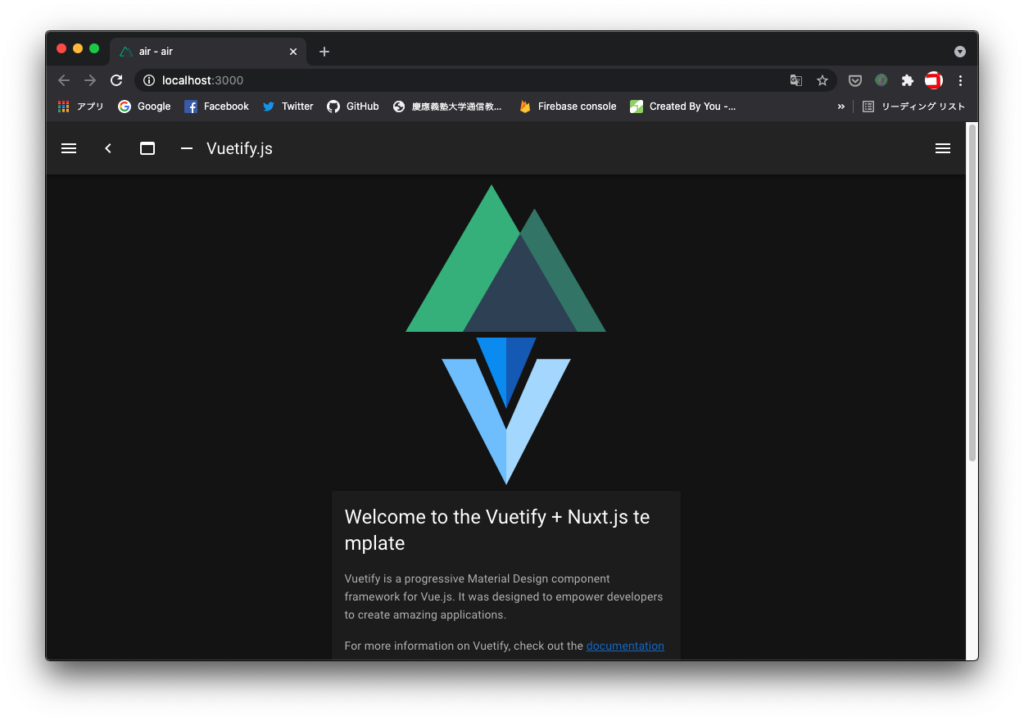Image resolution: width=1024 pixels, height=721 pixels.
Task: Click the minus icon before the Vuetify.js title
Action: 186,148
